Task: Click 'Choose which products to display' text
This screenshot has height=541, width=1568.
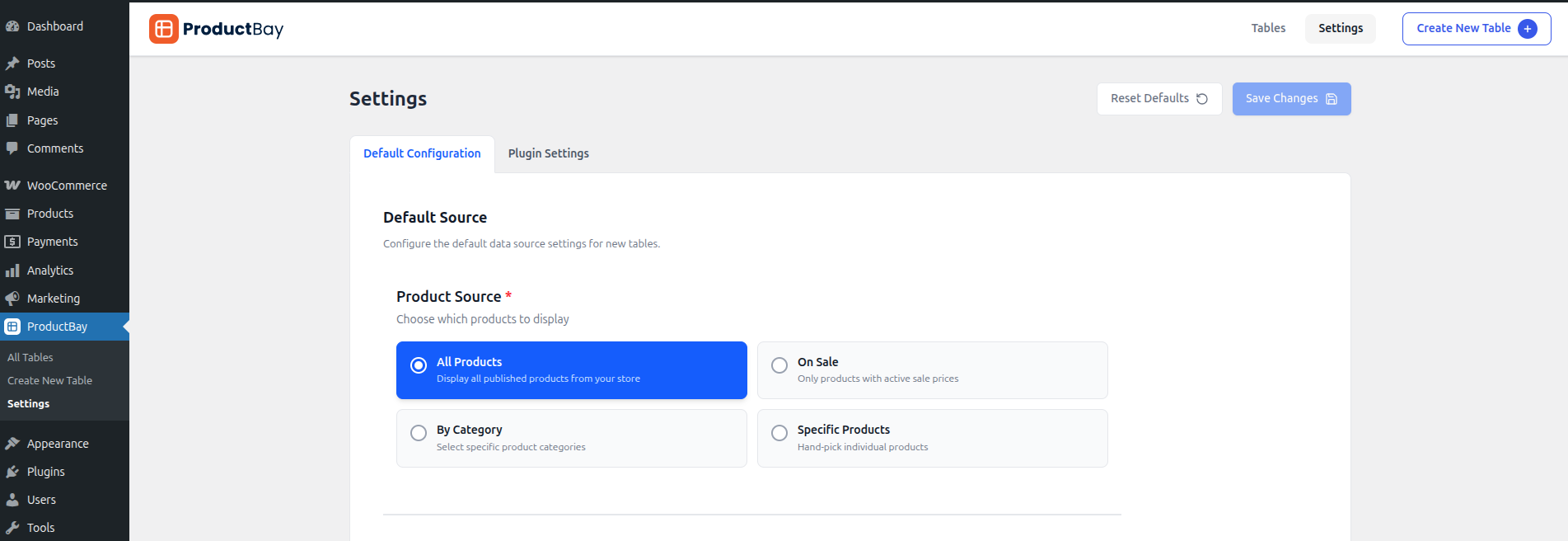Action: click(483, 319)
